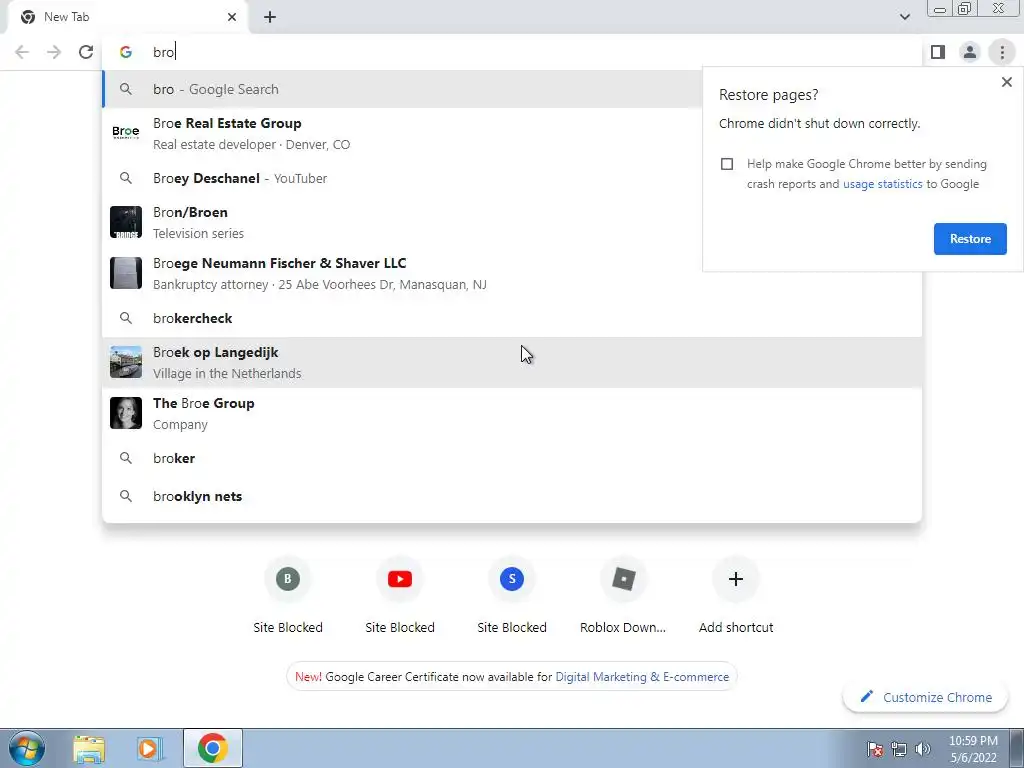Enable the crash reports checkbox
This screenshot has width=1024, height=768.
[x=727, y=164]
